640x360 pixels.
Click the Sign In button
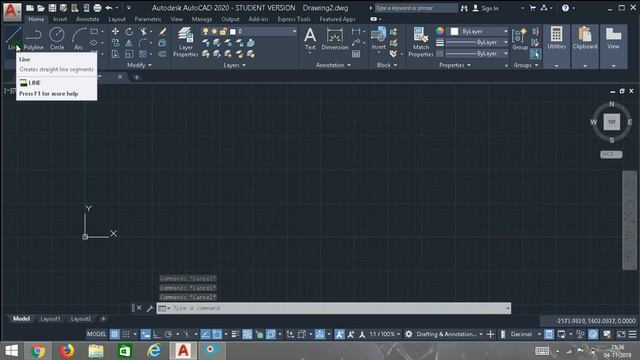486,8
